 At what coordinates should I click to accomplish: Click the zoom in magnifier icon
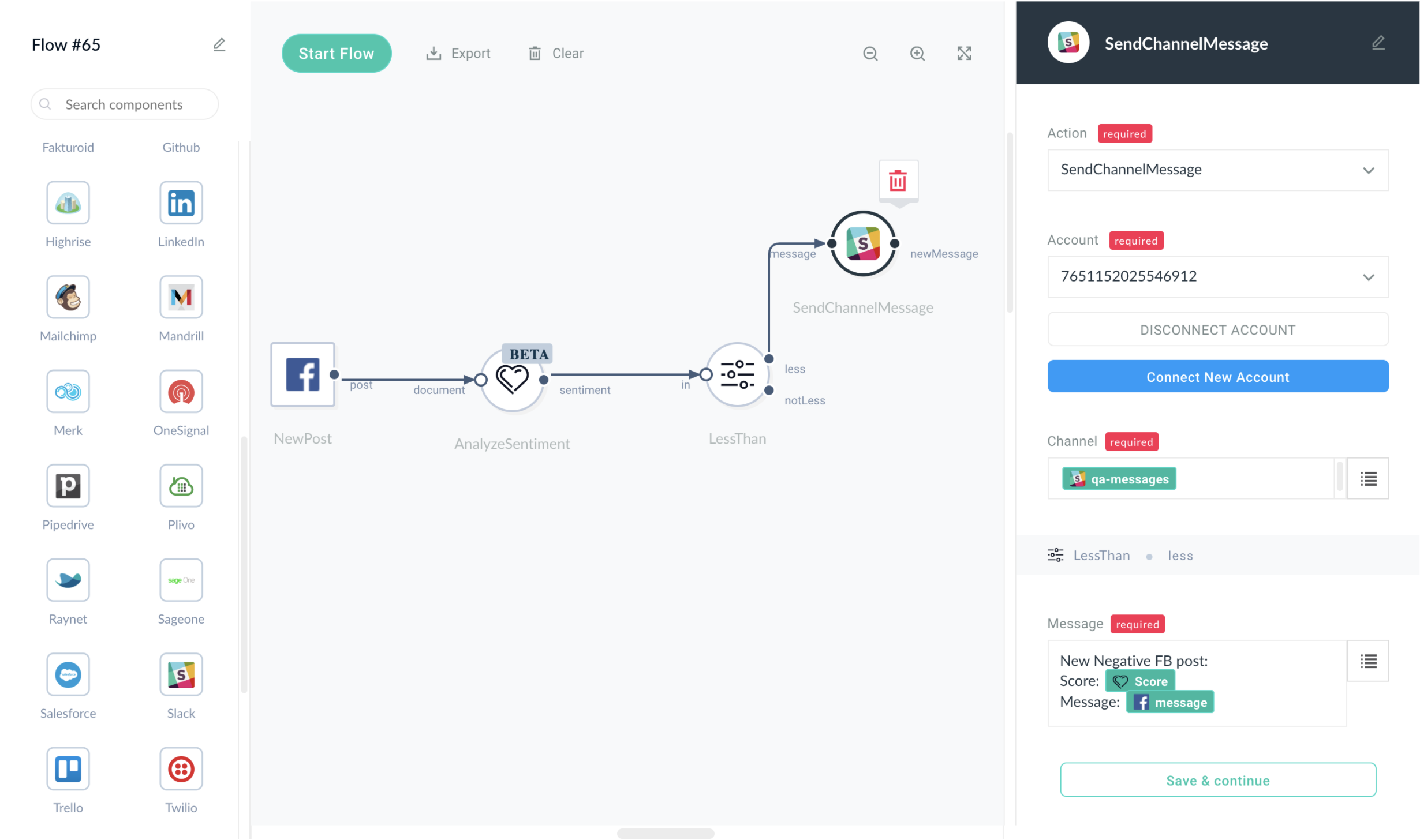(917, 54)
